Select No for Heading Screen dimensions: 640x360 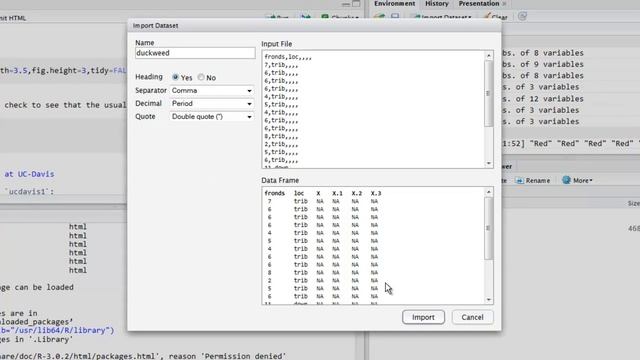pos(201,77)
